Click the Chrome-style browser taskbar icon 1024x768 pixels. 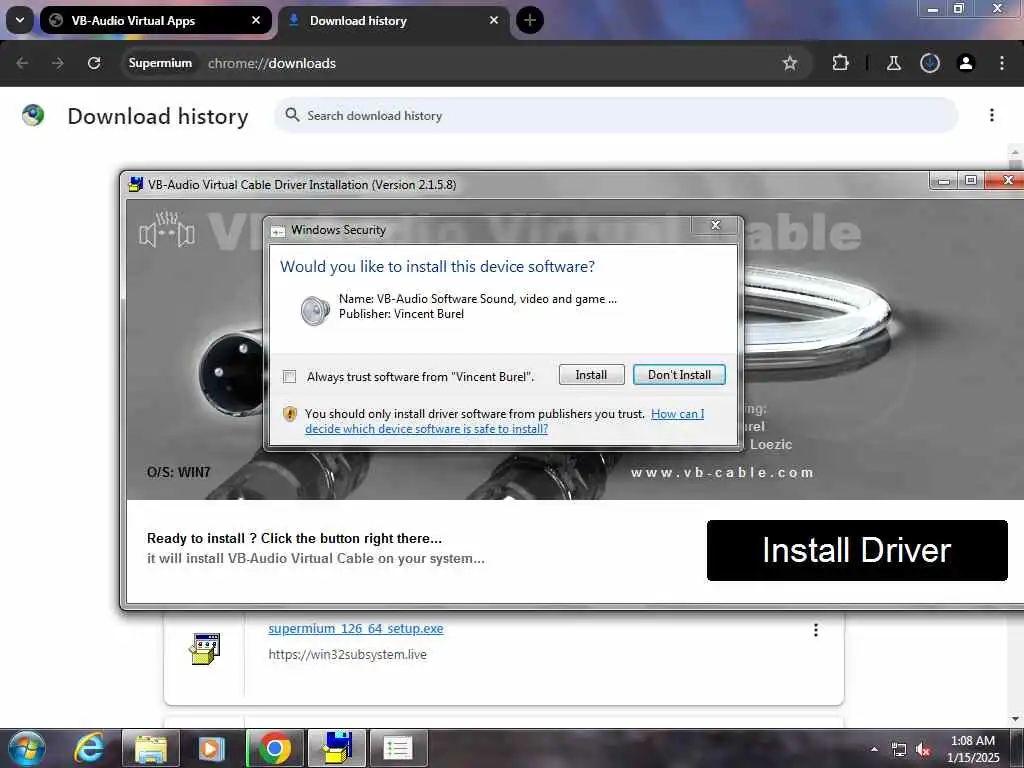point(275,748)
